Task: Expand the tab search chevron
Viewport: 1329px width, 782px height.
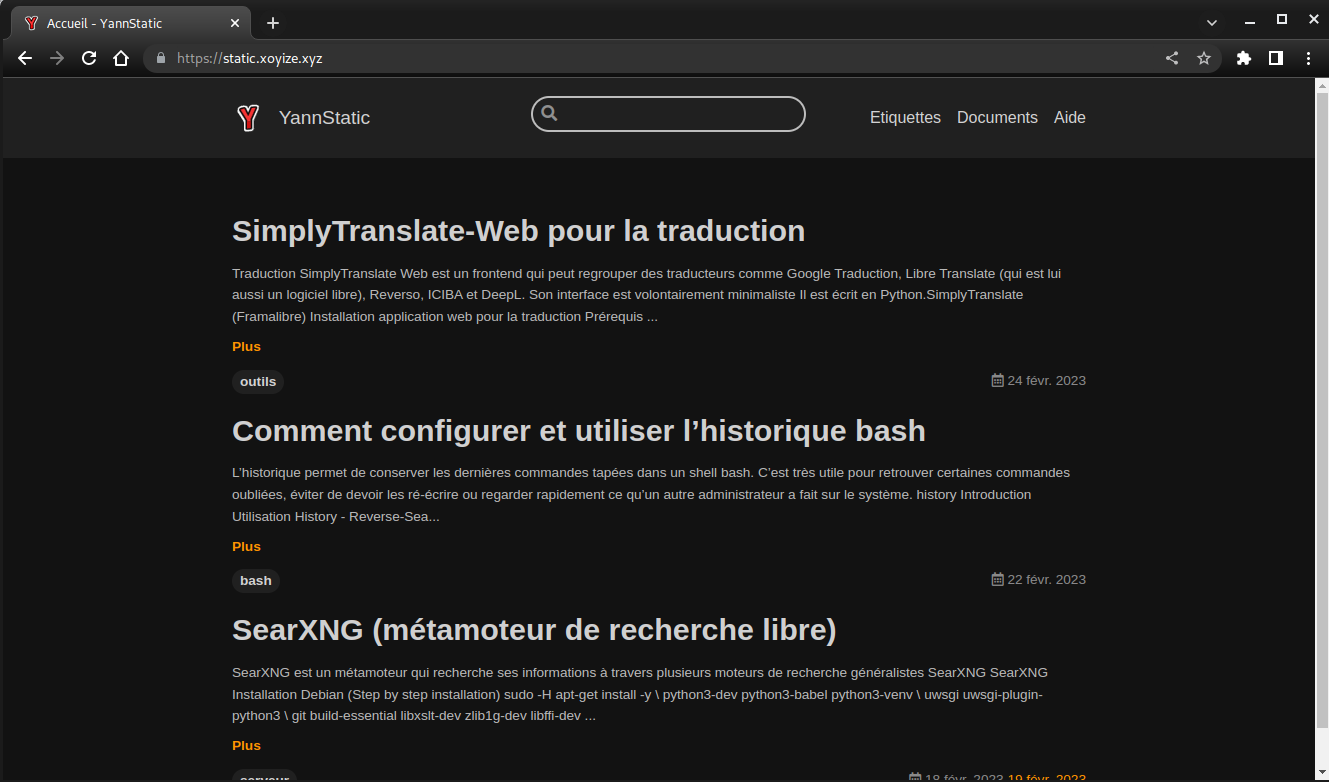Action: (1212, 22)
